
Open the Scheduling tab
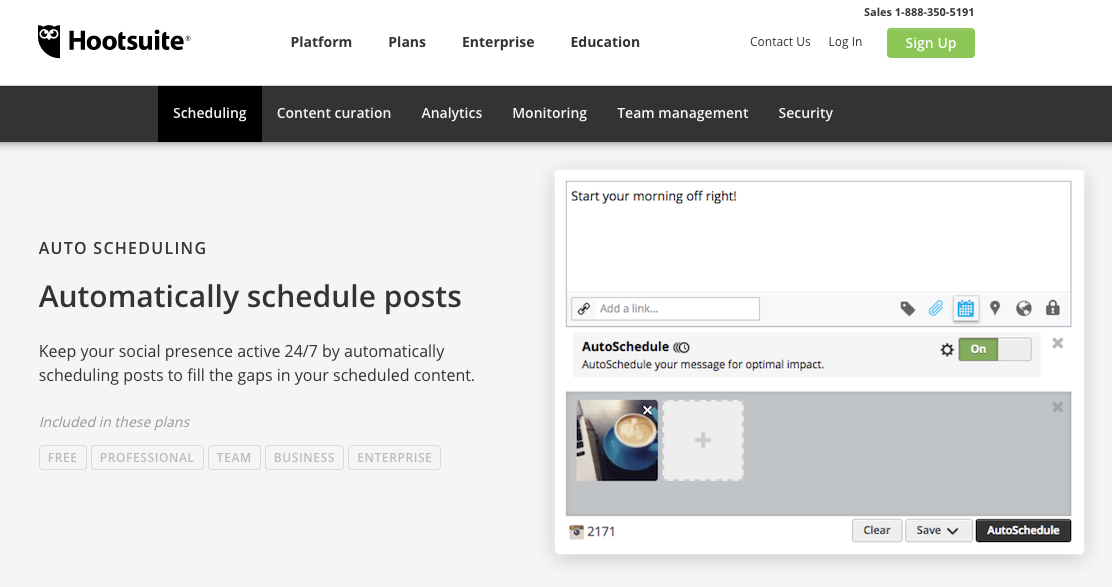point(210,113)
